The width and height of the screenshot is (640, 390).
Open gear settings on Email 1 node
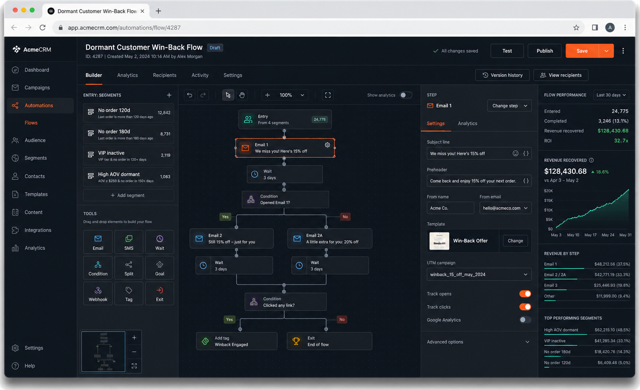327,145
